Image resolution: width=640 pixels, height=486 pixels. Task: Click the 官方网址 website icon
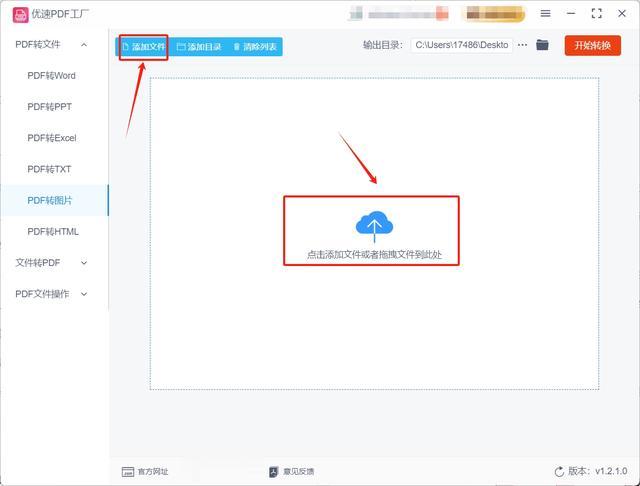128,472
